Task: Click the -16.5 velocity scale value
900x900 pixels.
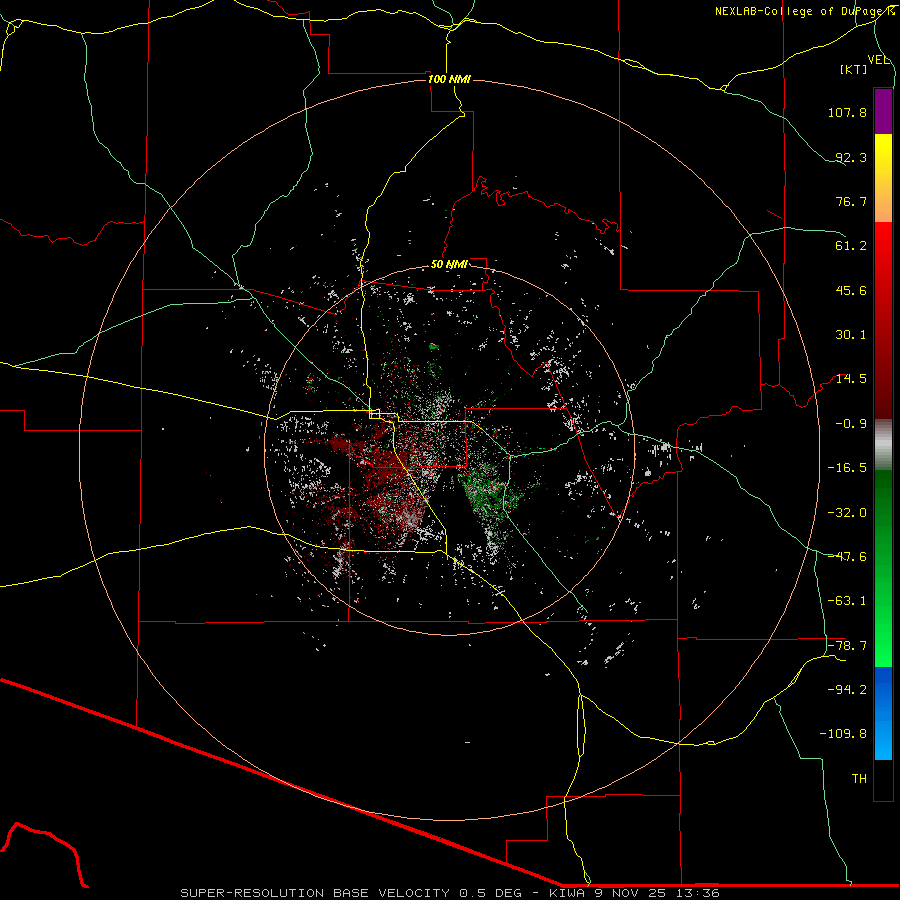Action: pos(847,468)
